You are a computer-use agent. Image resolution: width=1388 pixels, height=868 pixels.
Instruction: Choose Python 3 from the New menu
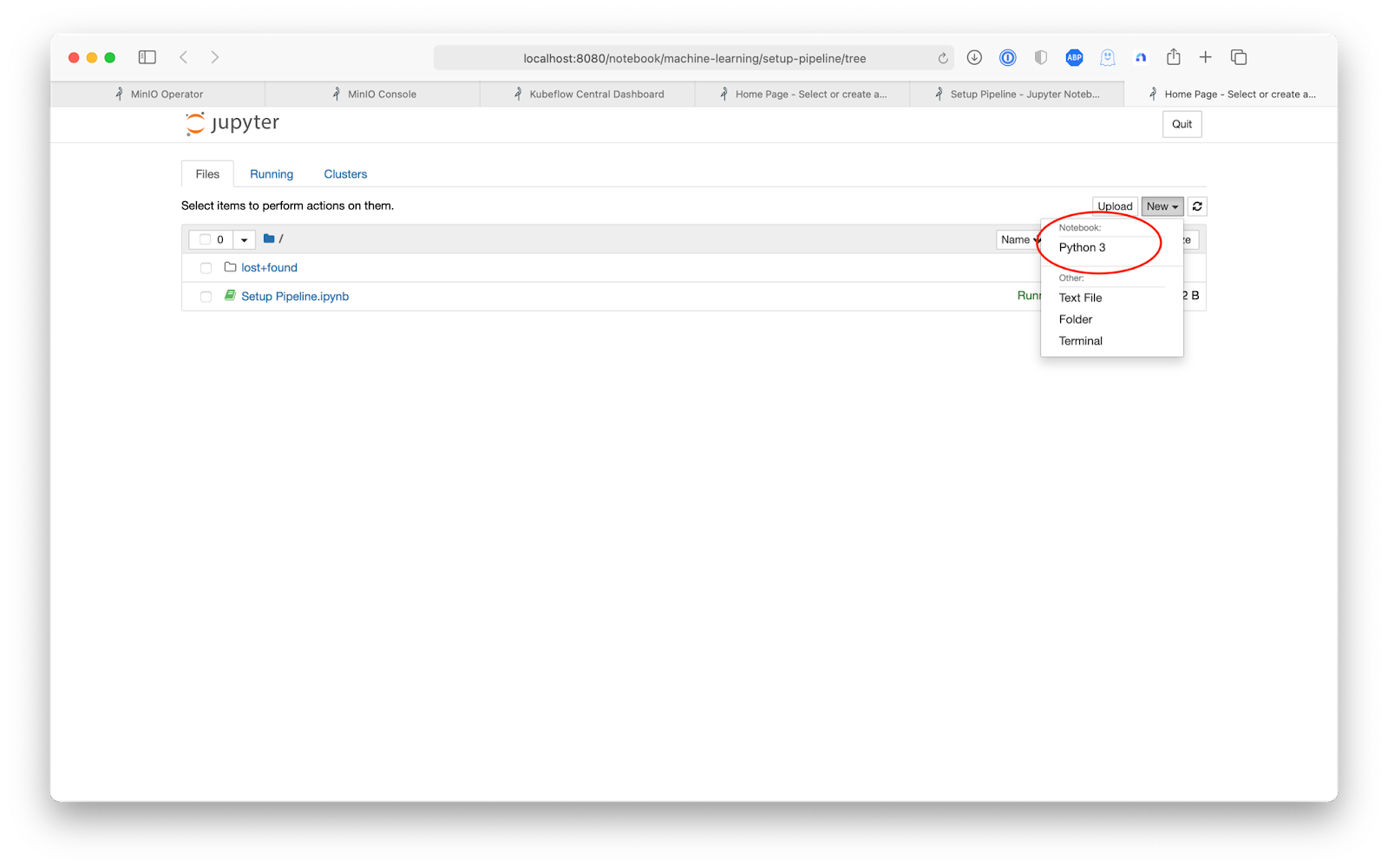[x=1082, y=248]
